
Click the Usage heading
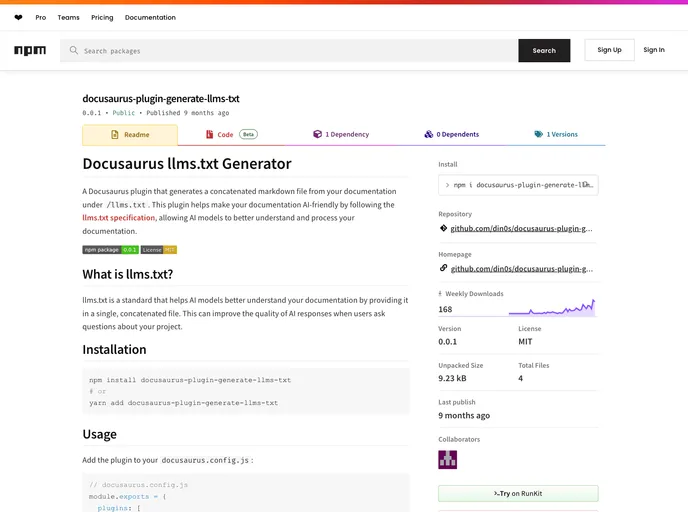click(x=100, y=434)
